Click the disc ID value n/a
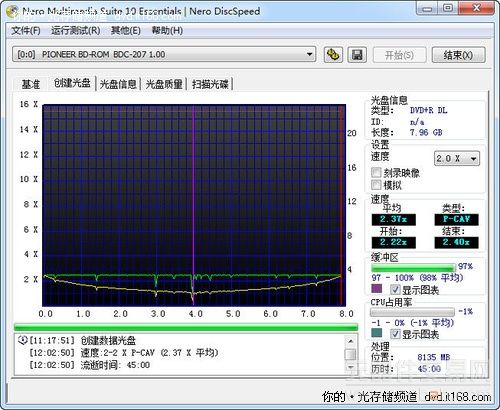This screenshot has height=410, width=500. point(417,122)
